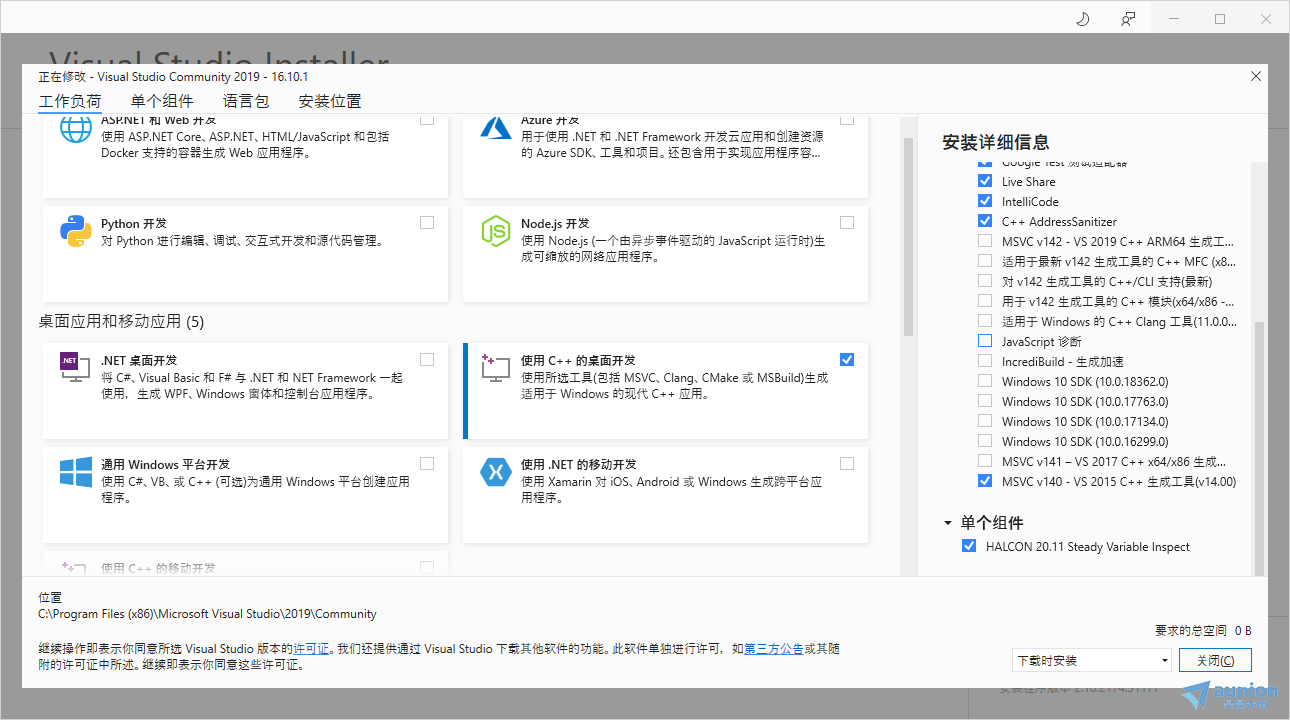Screen dimensions: 1290x720
Task: Check Windows 10 SDK (10.0.17134.0)
Action: click(985, 421)
